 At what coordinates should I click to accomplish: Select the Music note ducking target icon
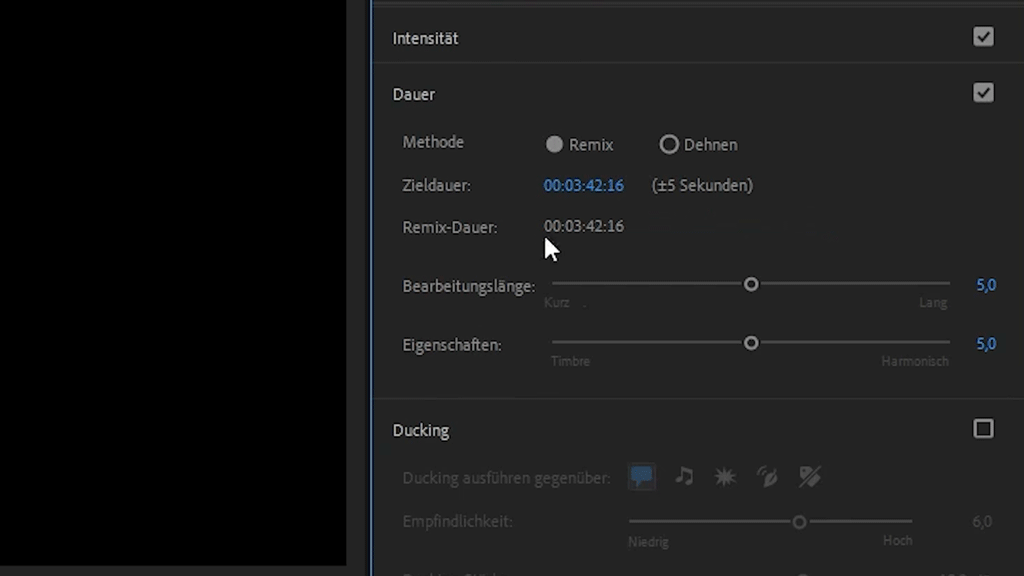(x=684, y=477)
